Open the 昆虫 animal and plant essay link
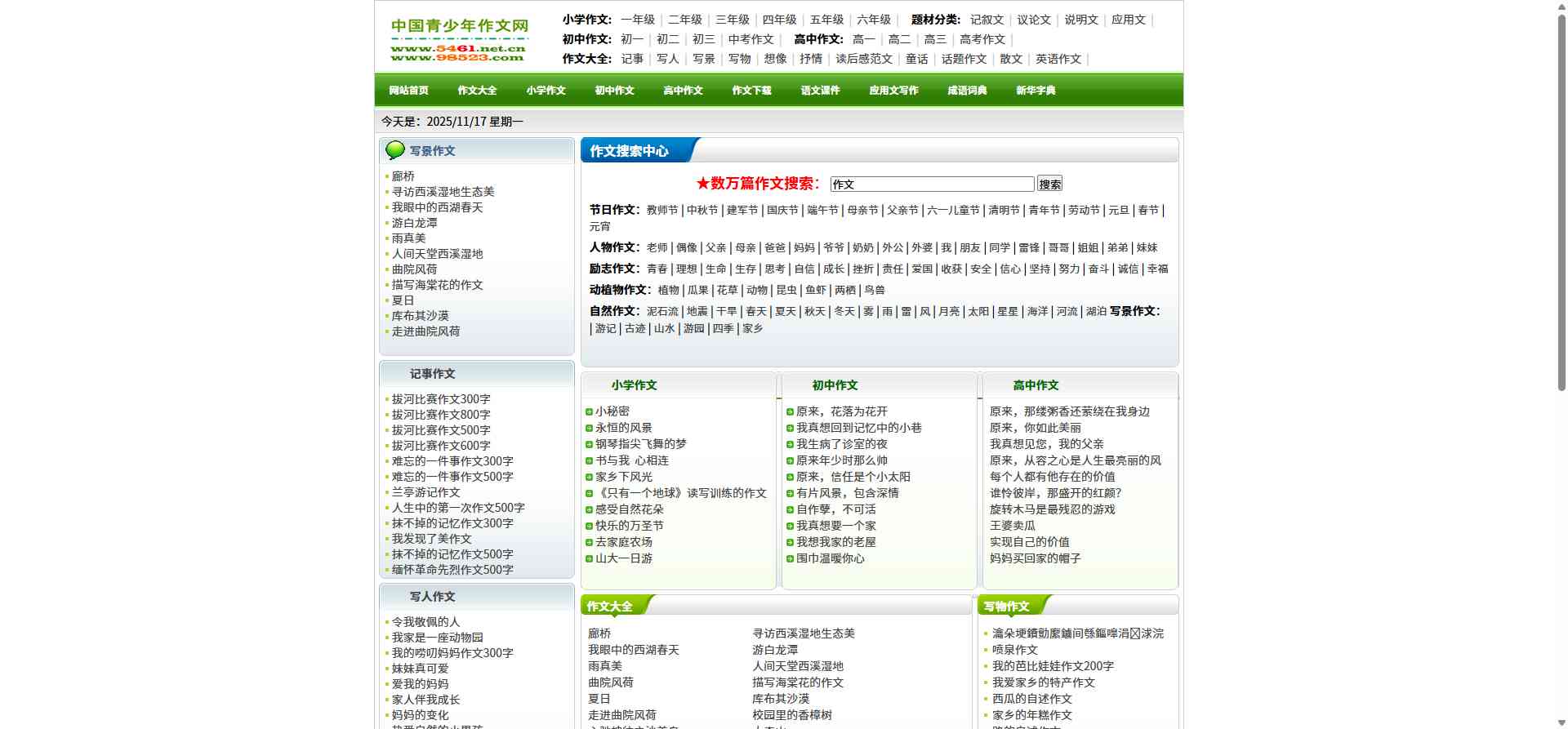The width and height of the screenshot is (1568, 729). pos(786,290)
